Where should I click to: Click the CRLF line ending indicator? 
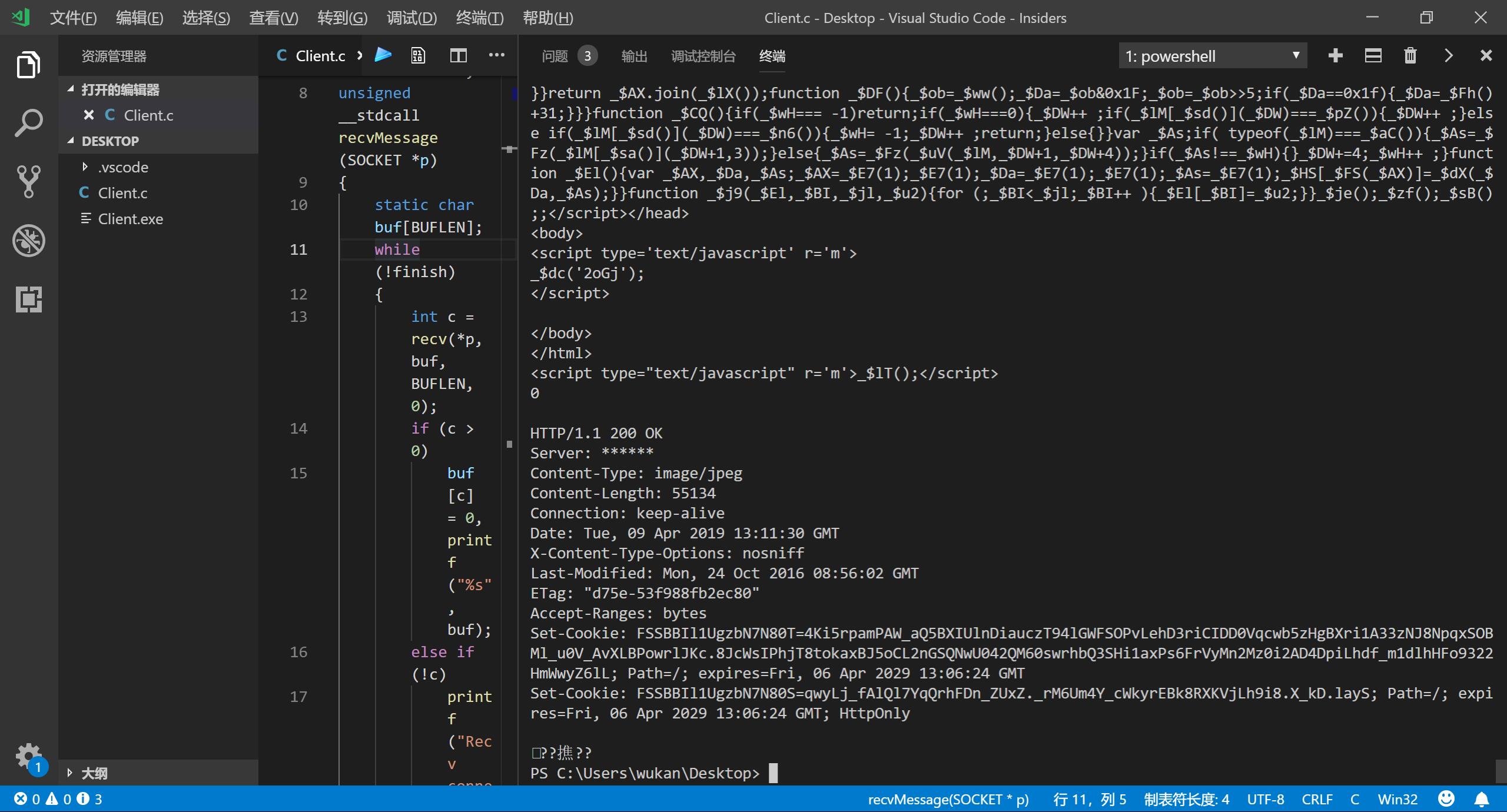point(1317,799)
